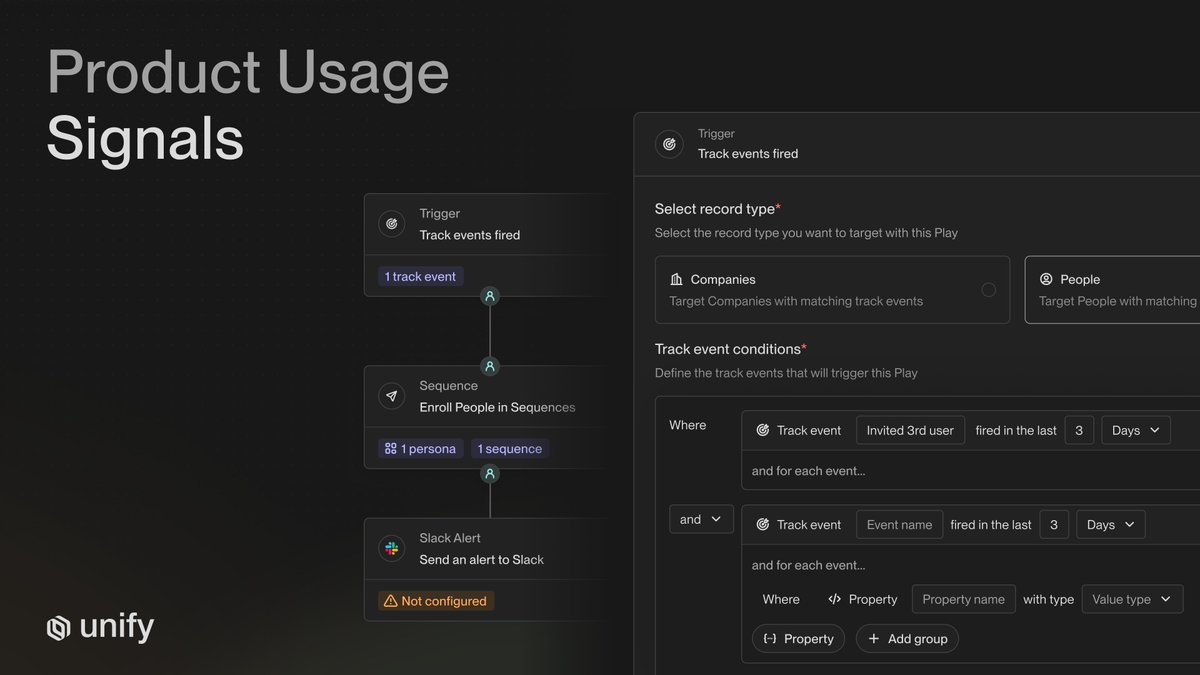Click 'Target Companies with matching track events' text
The width and height of the screenshot is (1200, 675).
pyautogui.click(x=796, y=301)
